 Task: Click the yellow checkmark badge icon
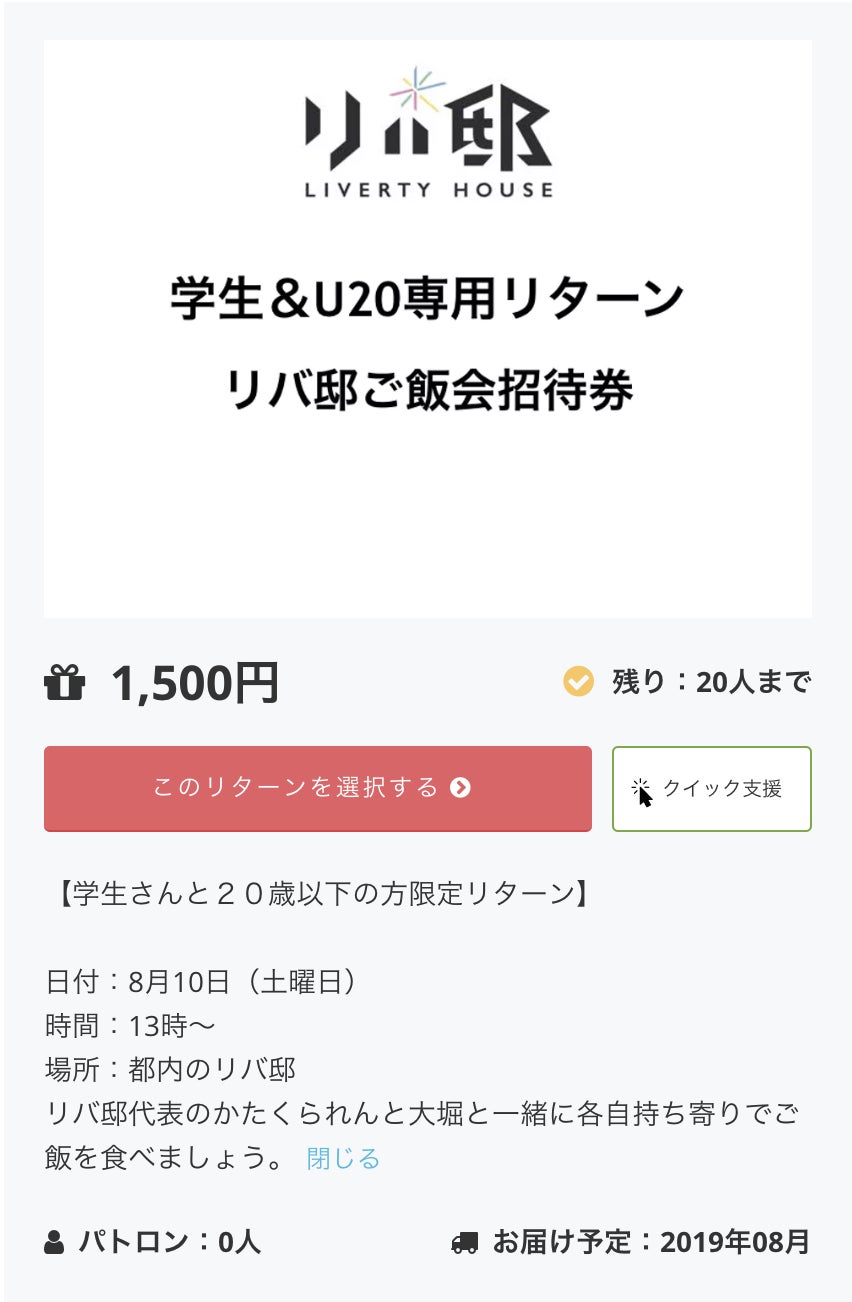[x=578, y=682]
